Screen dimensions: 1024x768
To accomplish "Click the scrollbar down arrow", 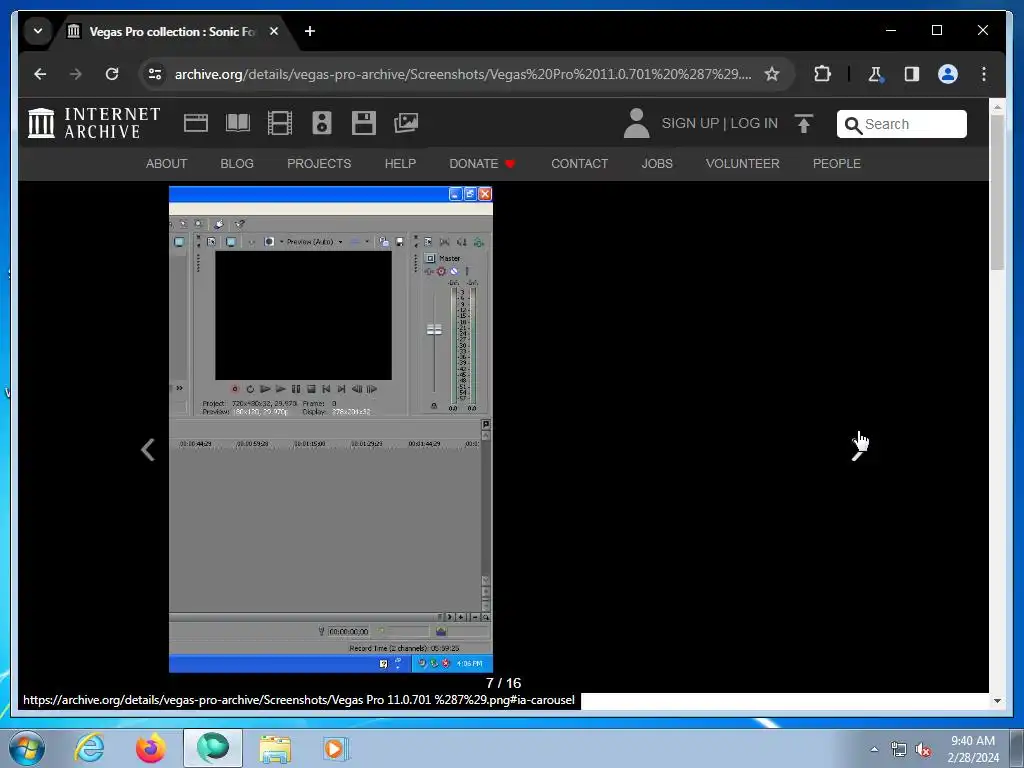I will pyautogui.click(x=997, y=701).
